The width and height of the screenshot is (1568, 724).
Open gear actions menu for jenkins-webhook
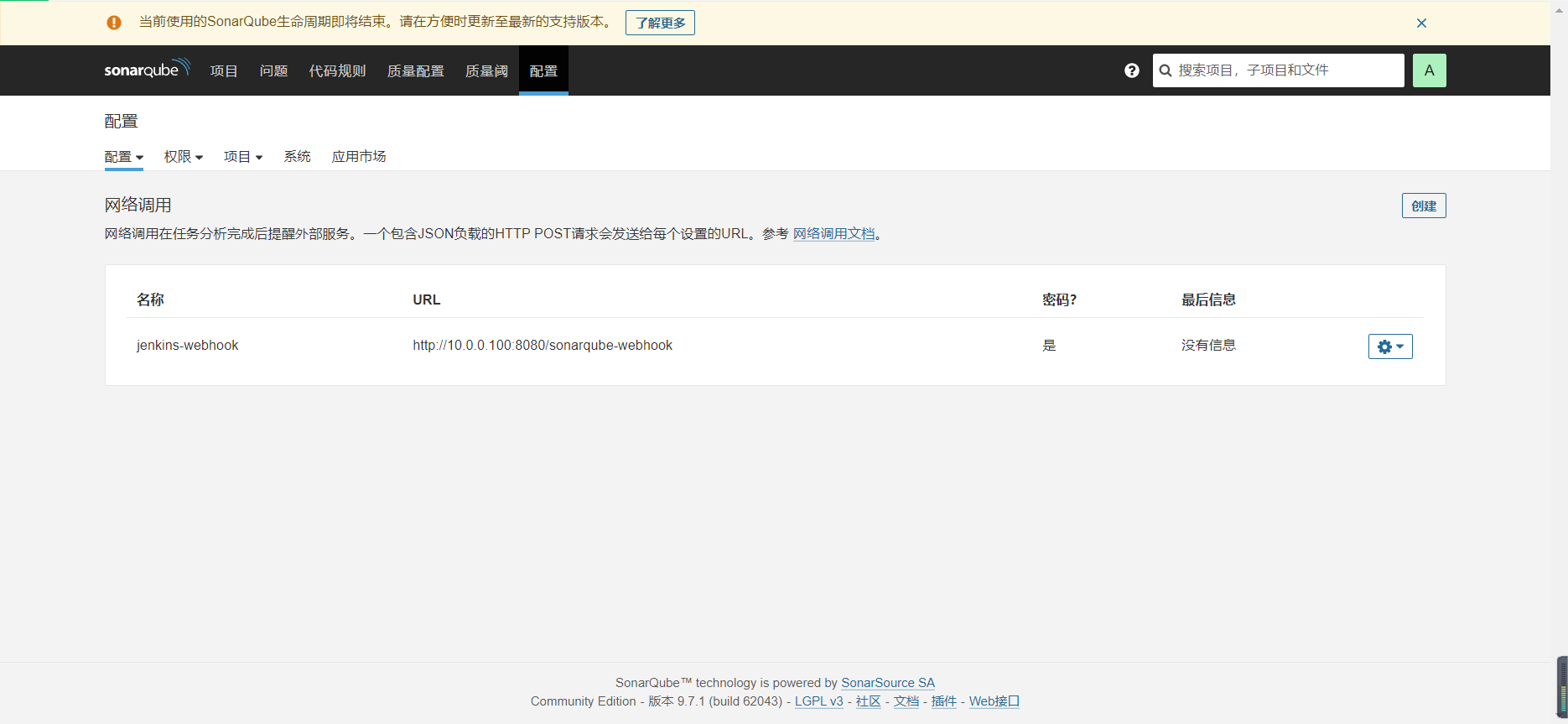[x=1390, y=346]
